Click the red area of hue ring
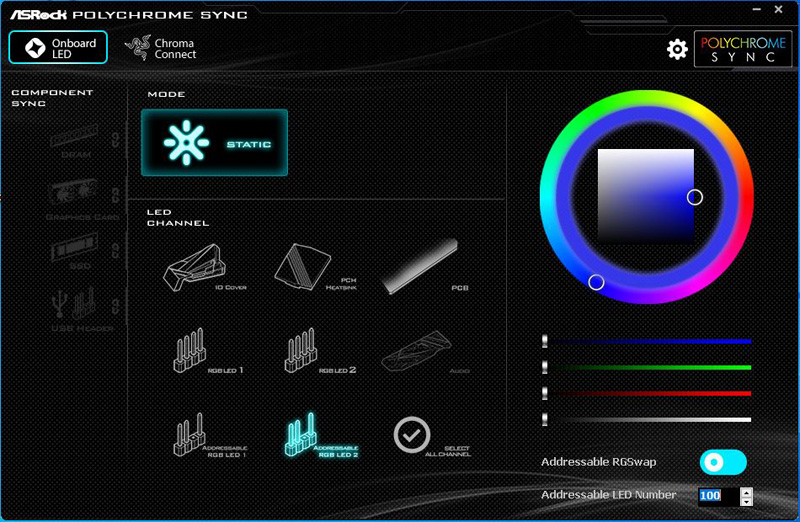The image size is (800, 522). (x=745, y=198)
